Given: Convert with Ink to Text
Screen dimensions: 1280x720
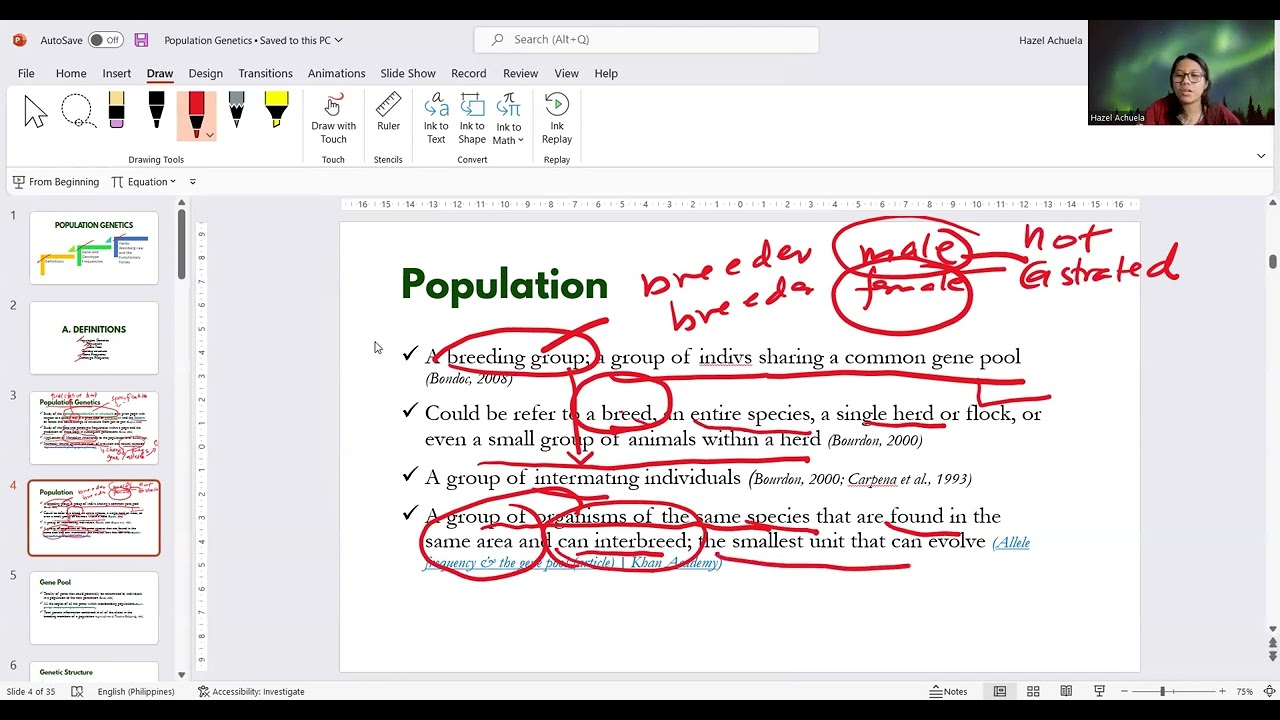Looking at the screenshot, I should (x=436, y=119).
